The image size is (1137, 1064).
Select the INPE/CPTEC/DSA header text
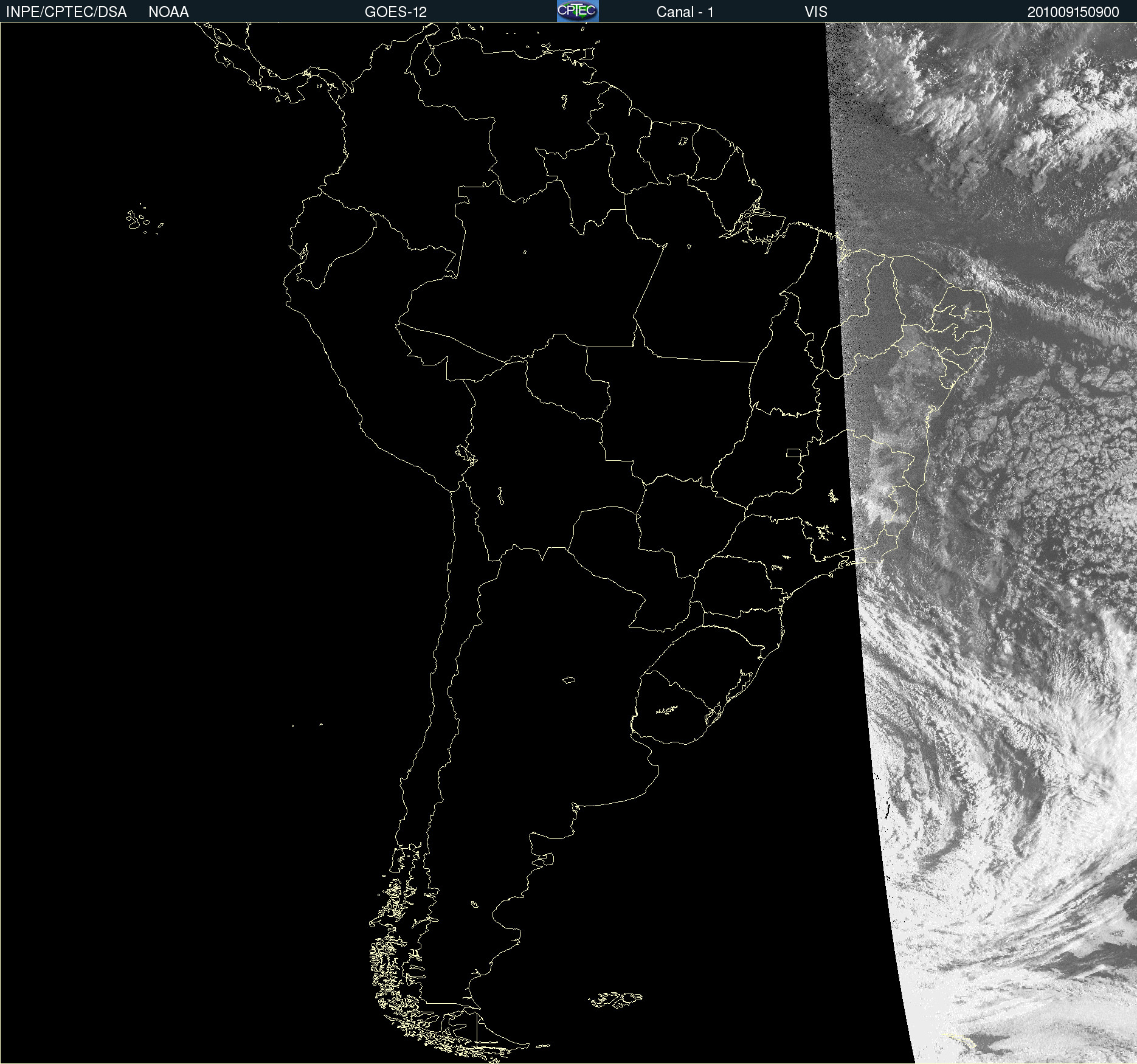click(x=66, y=12)
